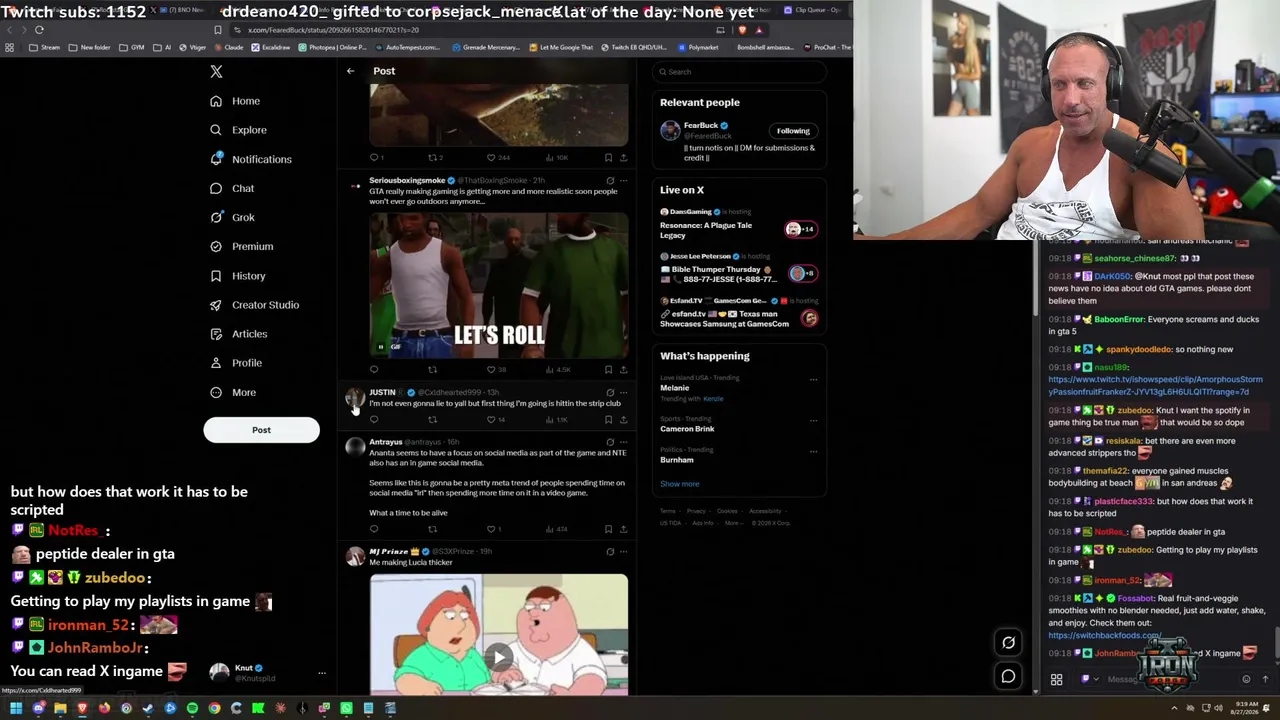This screenshot has height=720, width=1280.
Task: Open more options for Melanie trend
Action: coord(813,380)
